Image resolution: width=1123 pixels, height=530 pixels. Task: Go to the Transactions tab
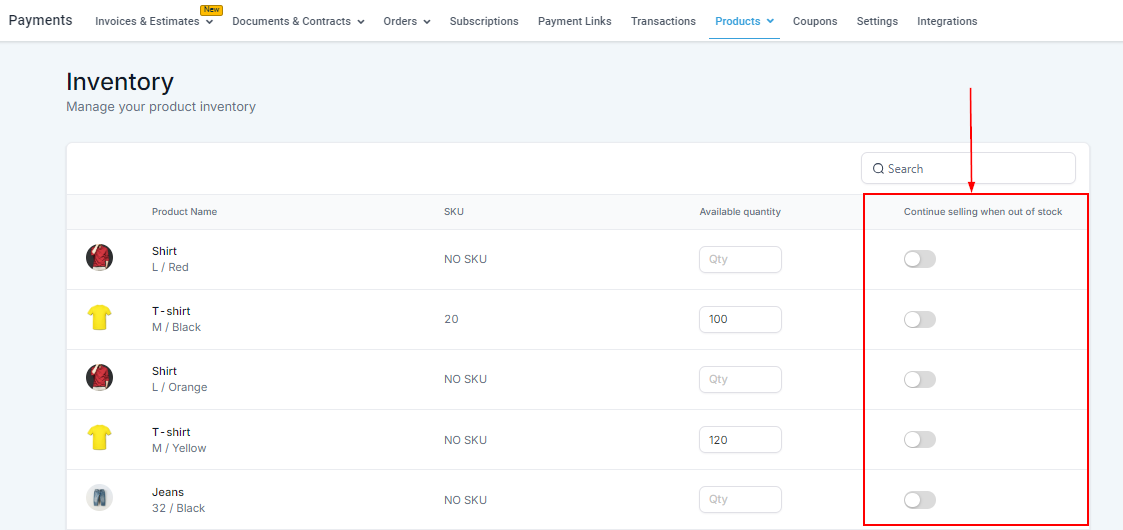[663, 21]
